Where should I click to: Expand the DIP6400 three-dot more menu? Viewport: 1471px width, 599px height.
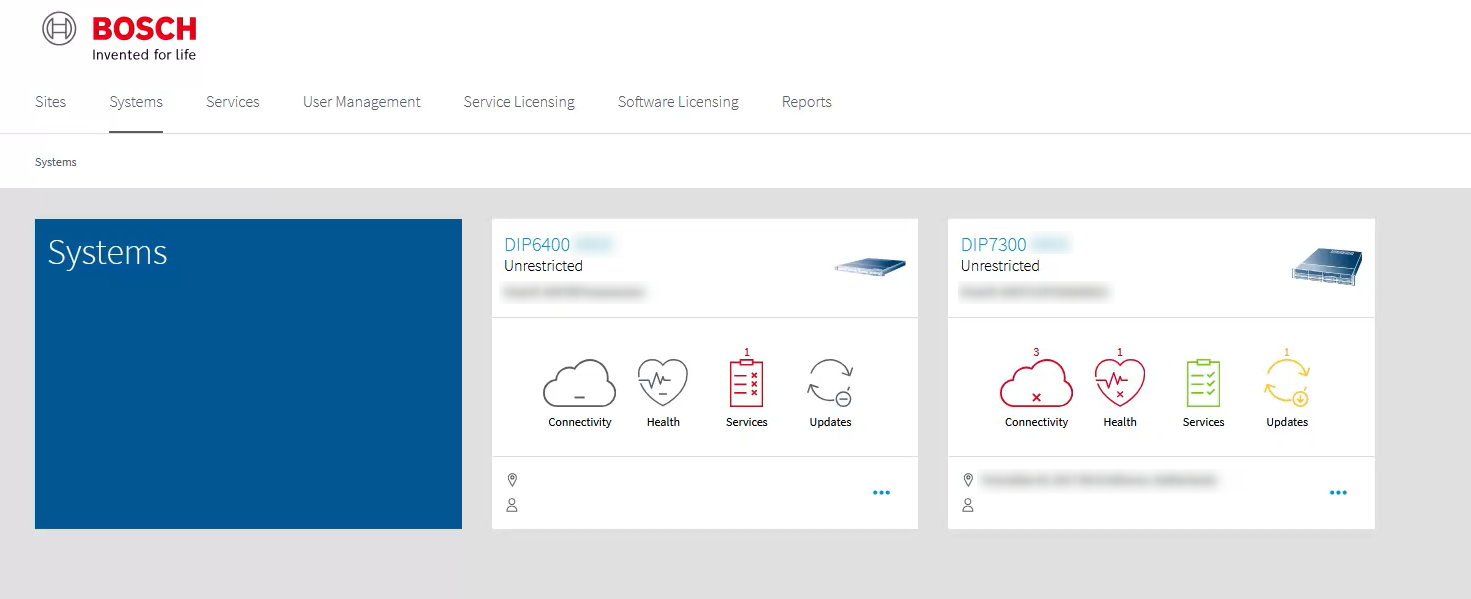[881, 493]
